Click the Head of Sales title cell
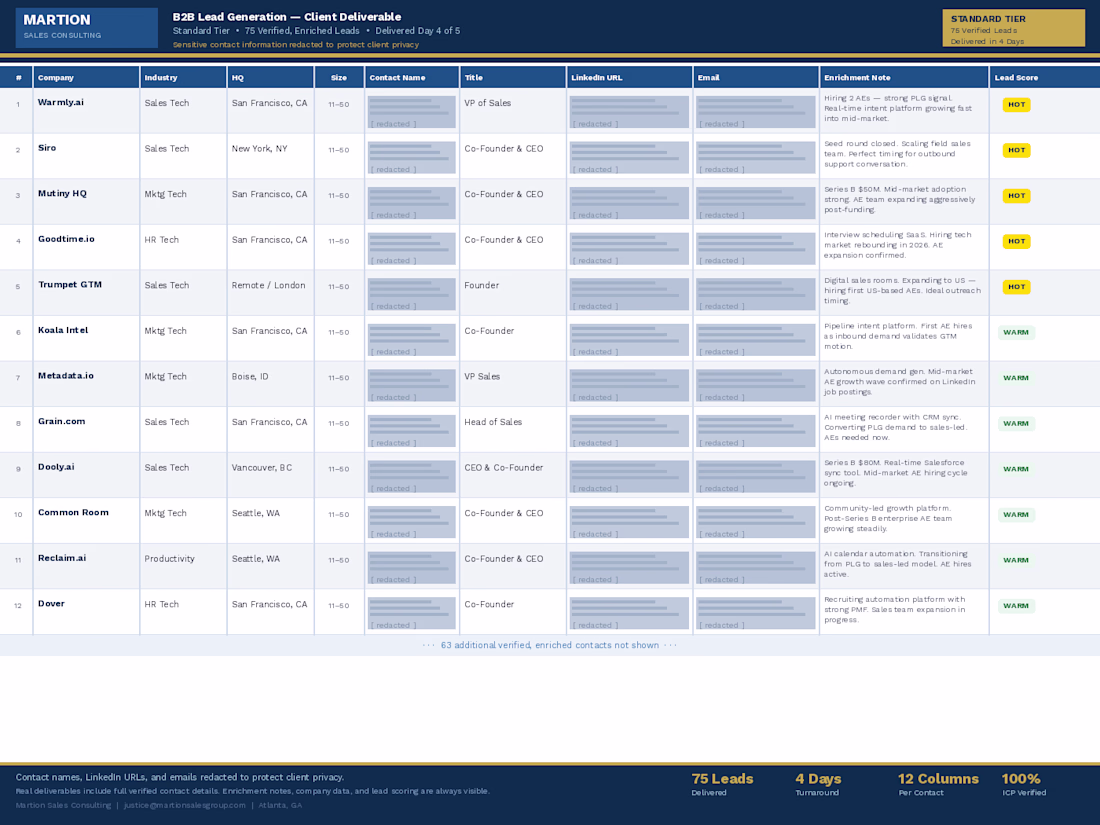1100x825 pixels. pyautogui.click(x=513, y=429)
